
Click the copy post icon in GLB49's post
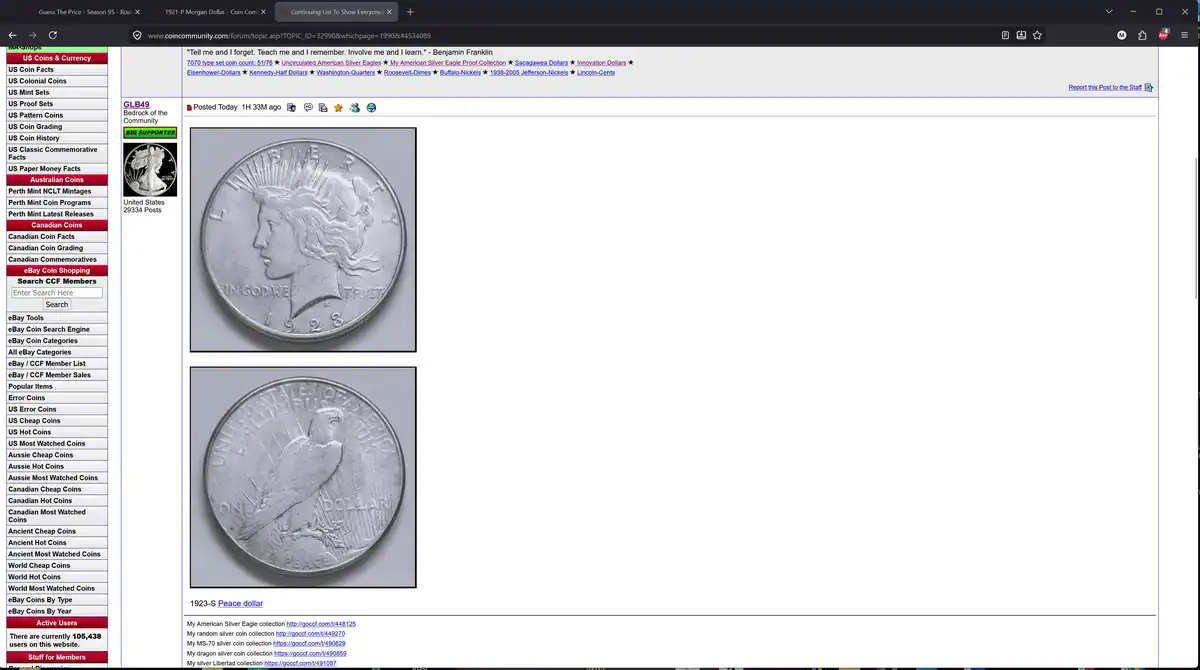point(323,107)
